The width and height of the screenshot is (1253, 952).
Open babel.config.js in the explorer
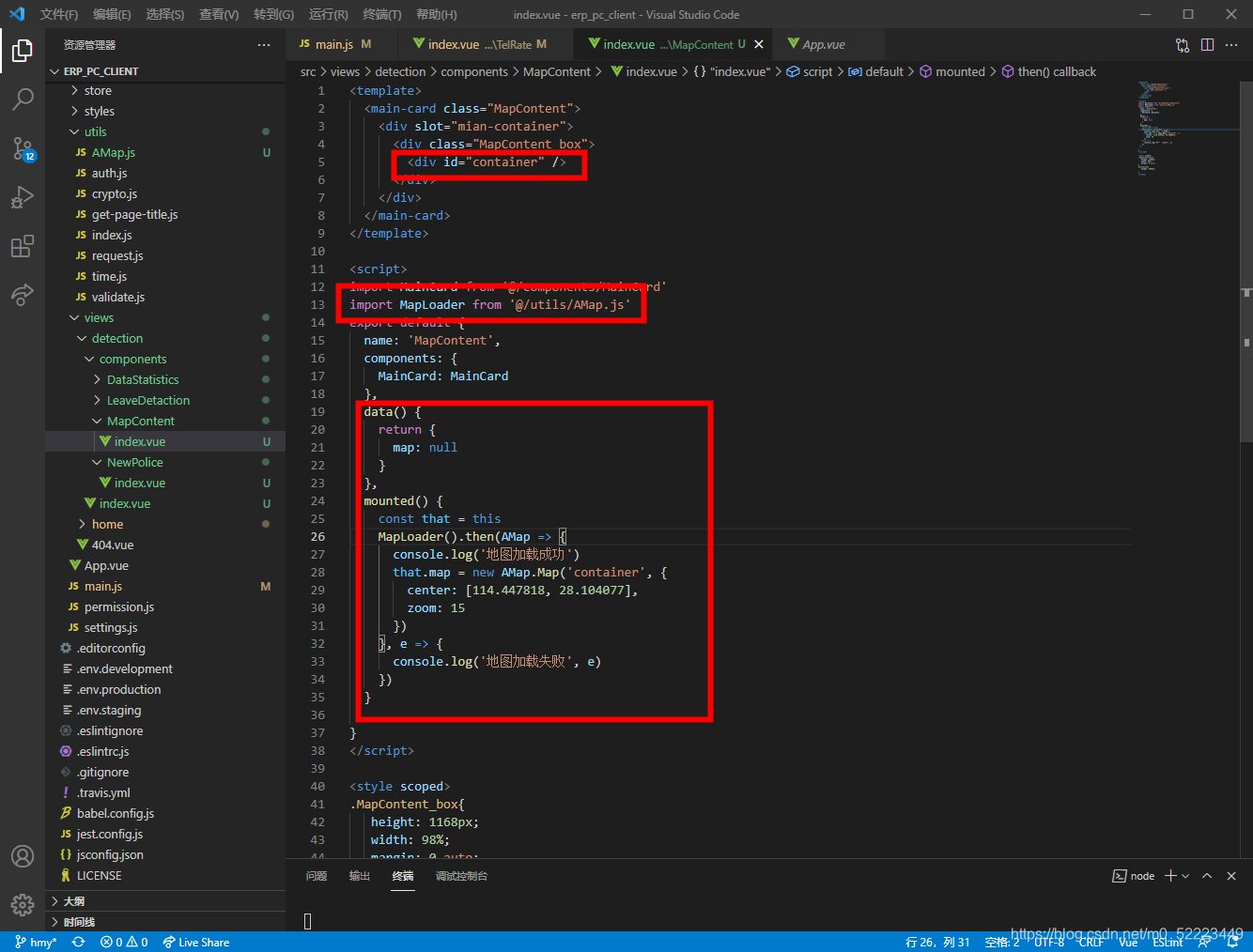click(x=116, y=814)
